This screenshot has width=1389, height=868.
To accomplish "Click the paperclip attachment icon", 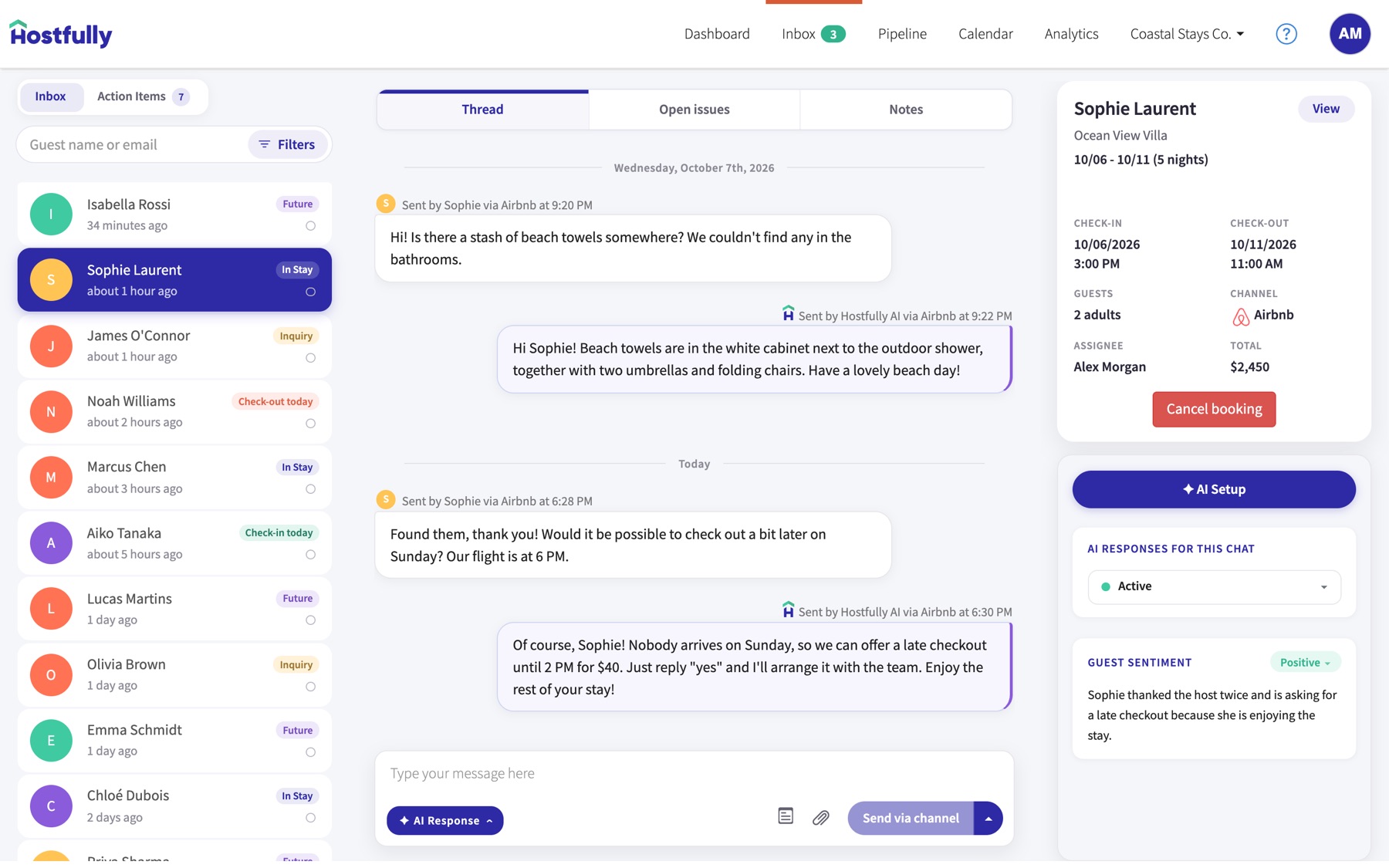I will coord(821,817).
